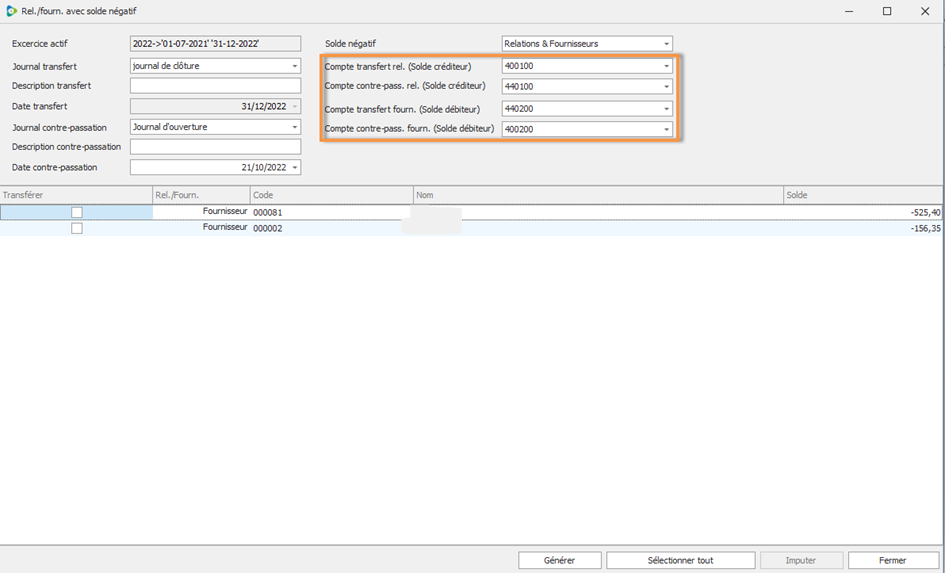Expand Compte transfert rel. dropdown 400100
The image size is (945, 573).
pyautogui.click(x=667, y=66)
